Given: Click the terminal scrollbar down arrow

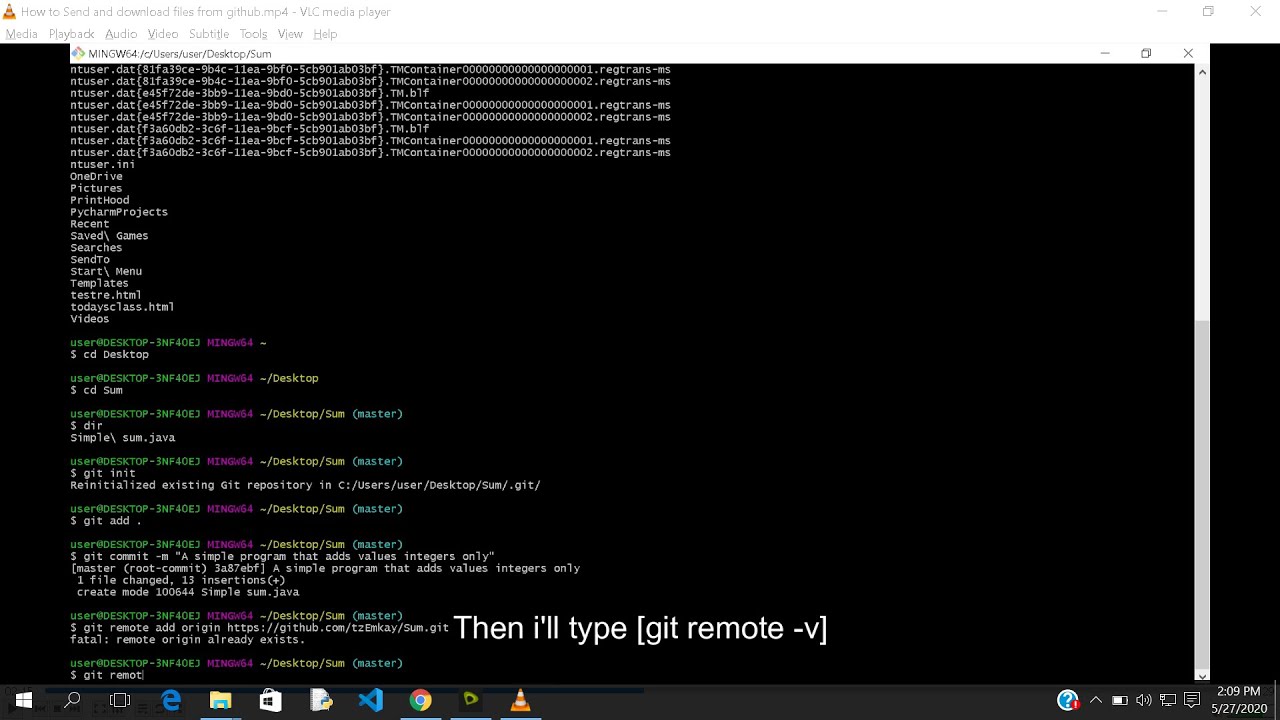Looking at the screenshot, I should click(x=1202, y=675).
